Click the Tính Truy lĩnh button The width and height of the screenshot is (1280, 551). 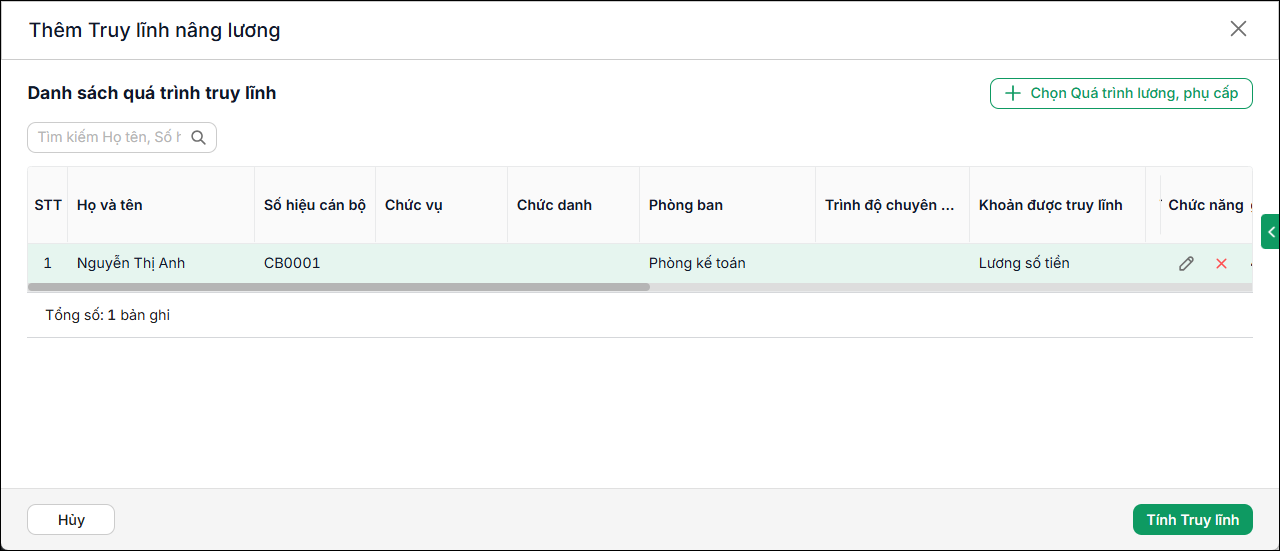pyautogui.click(x=1193, y=520)
